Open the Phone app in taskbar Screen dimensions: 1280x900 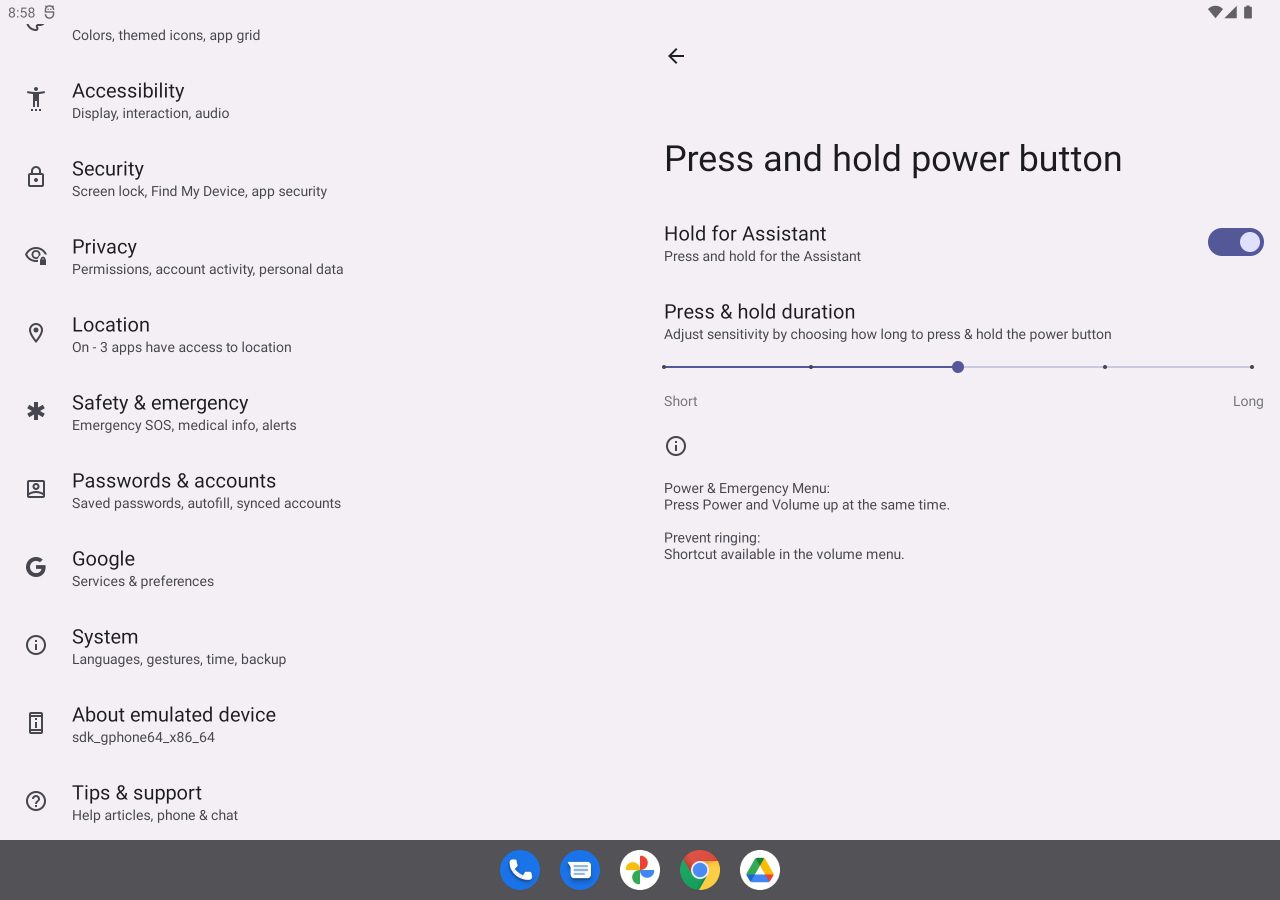tap(520, 870)
